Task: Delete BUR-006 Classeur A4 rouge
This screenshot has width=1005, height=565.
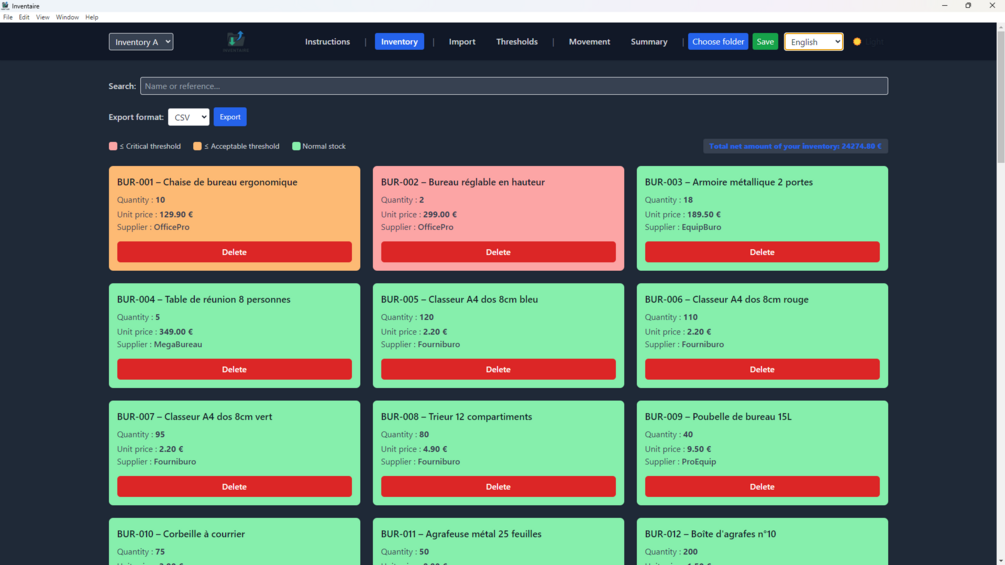Action: (x=762, y=369)
